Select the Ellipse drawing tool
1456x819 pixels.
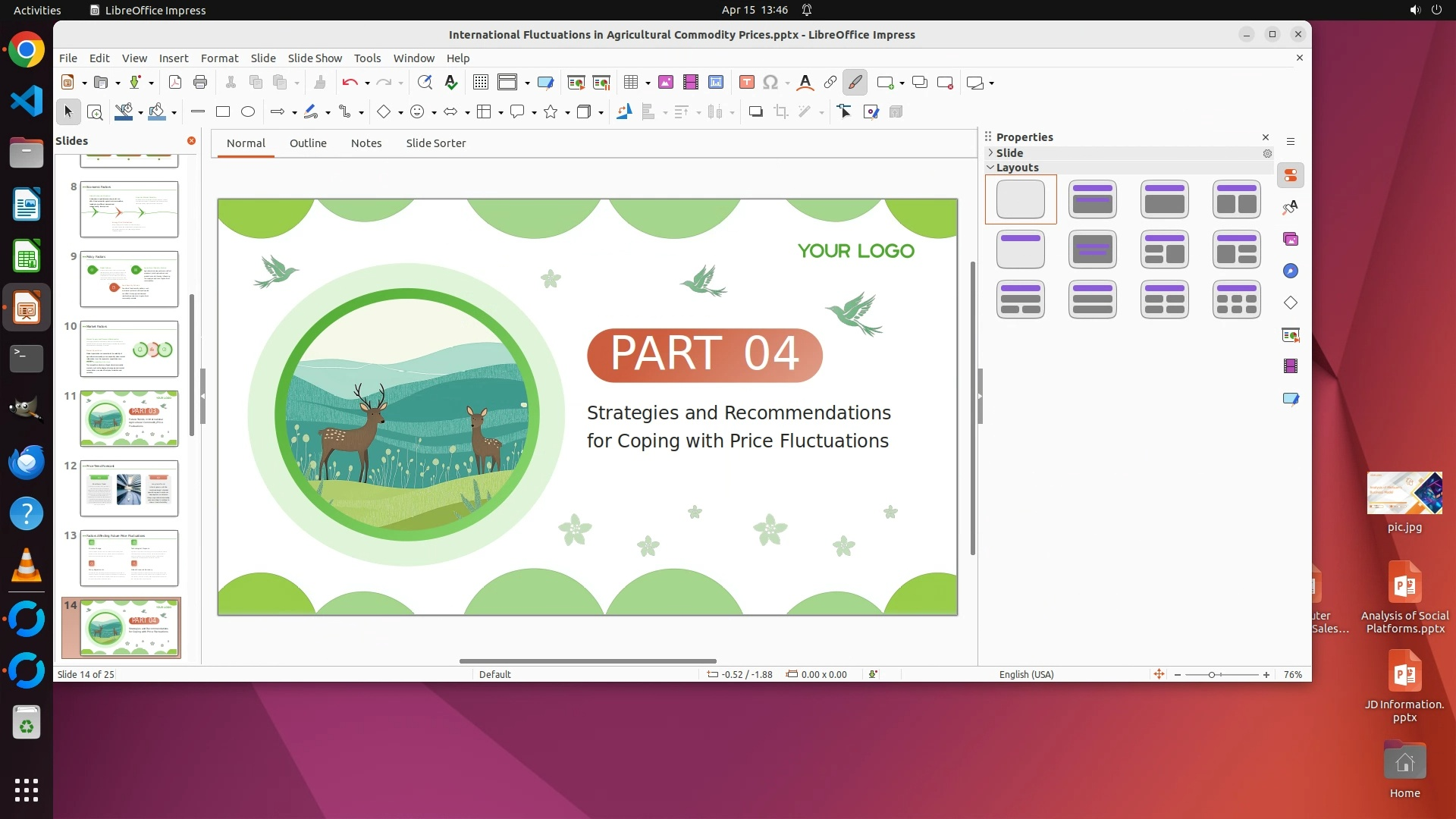click(x=248, y=112)
